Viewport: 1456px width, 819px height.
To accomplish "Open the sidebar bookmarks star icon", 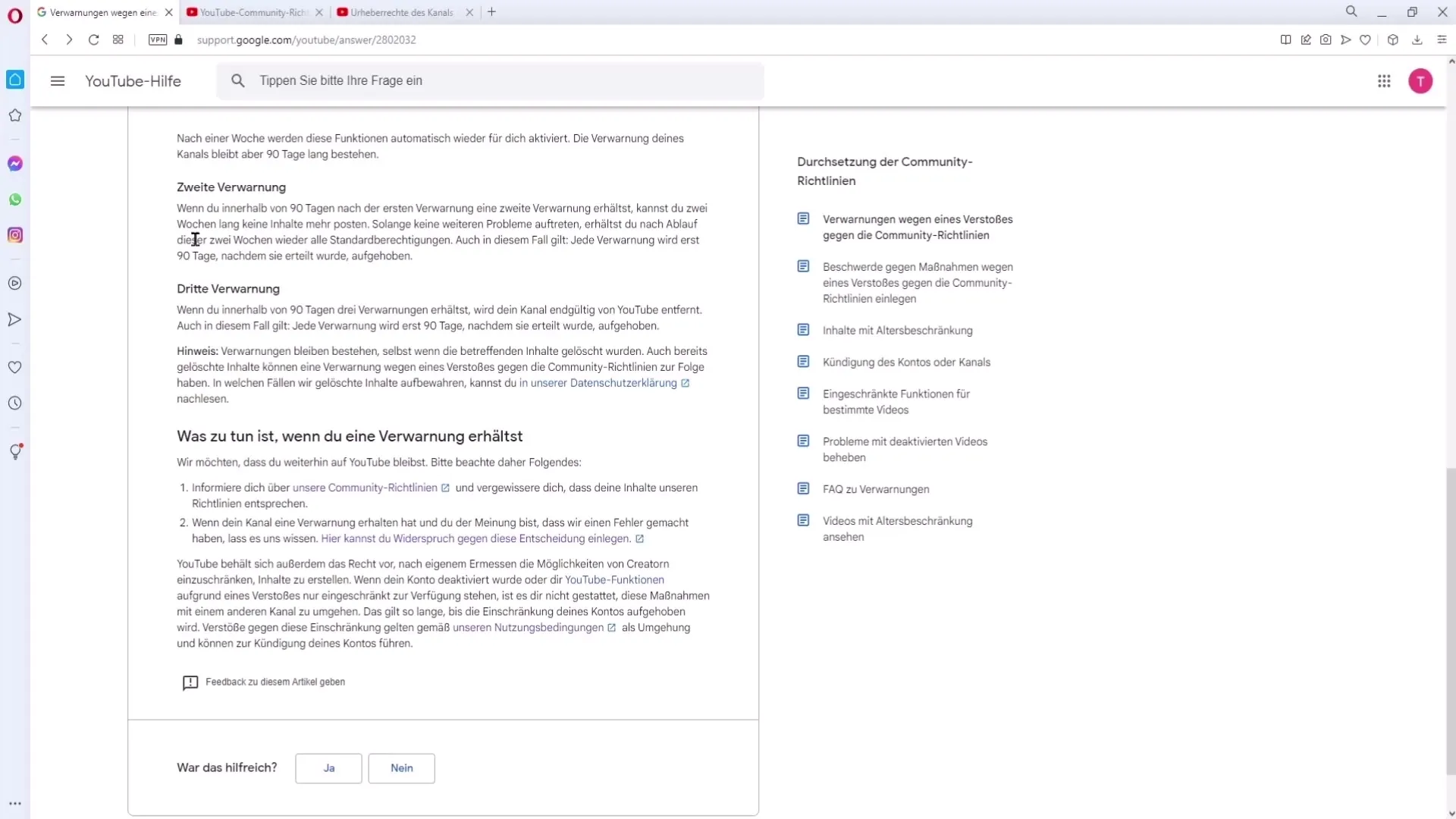I will [15, 115].
